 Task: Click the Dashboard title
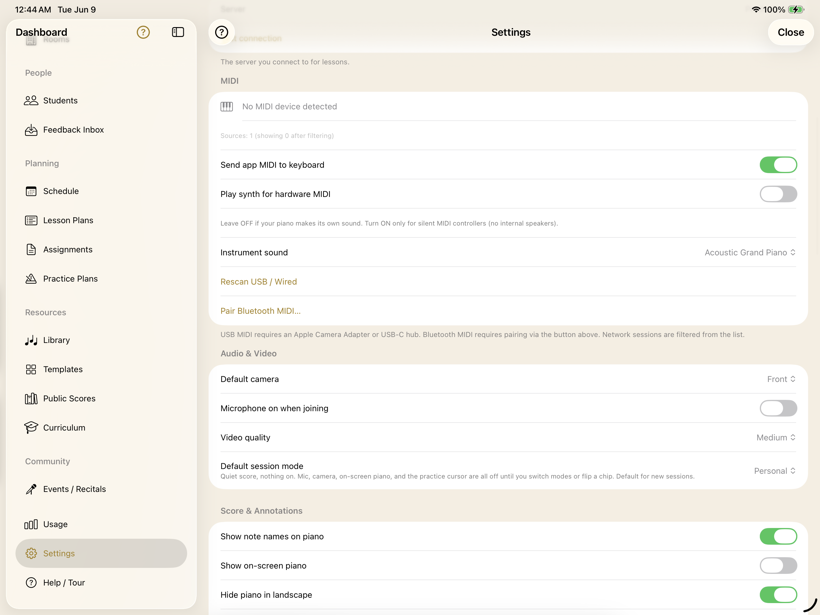41,32
